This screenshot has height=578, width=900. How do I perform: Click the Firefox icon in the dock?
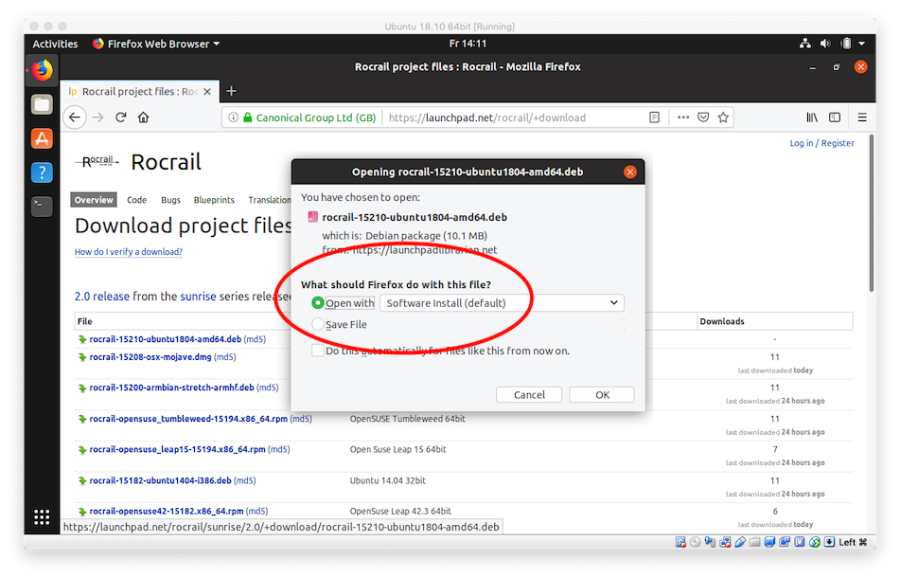coord(41,72)
